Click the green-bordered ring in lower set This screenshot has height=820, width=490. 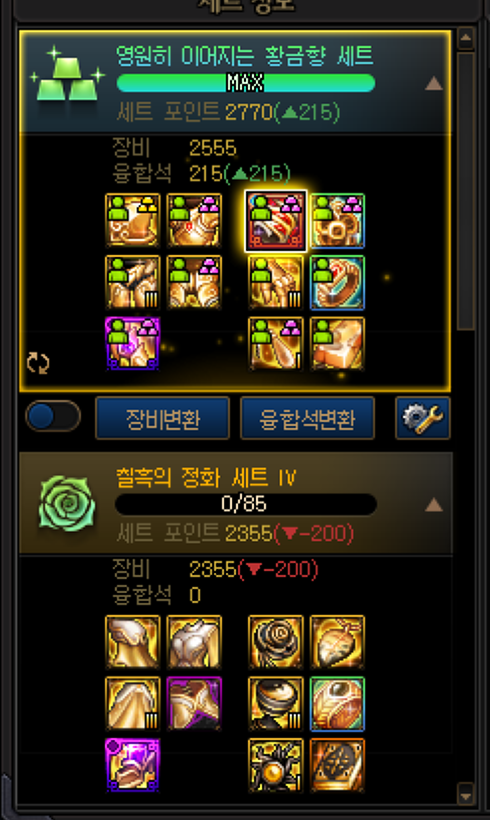(x=337, y=703)
